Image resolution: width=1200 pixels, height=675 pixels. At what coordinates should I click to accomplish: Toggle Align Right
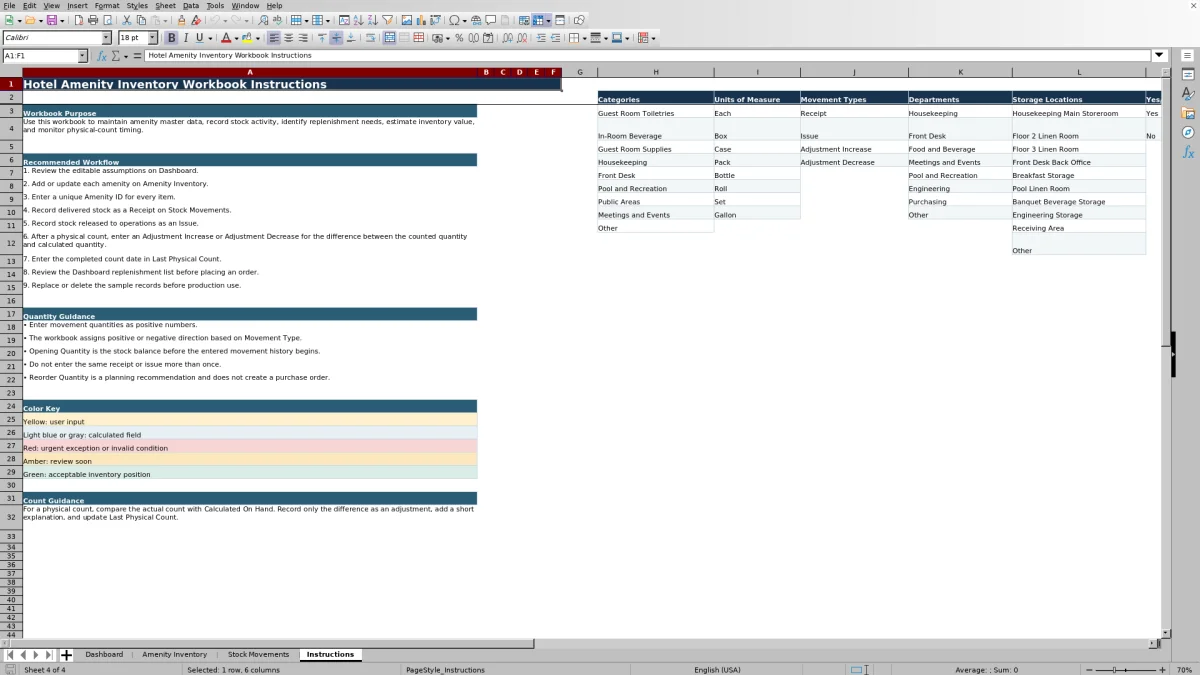(x=302, y=38)
